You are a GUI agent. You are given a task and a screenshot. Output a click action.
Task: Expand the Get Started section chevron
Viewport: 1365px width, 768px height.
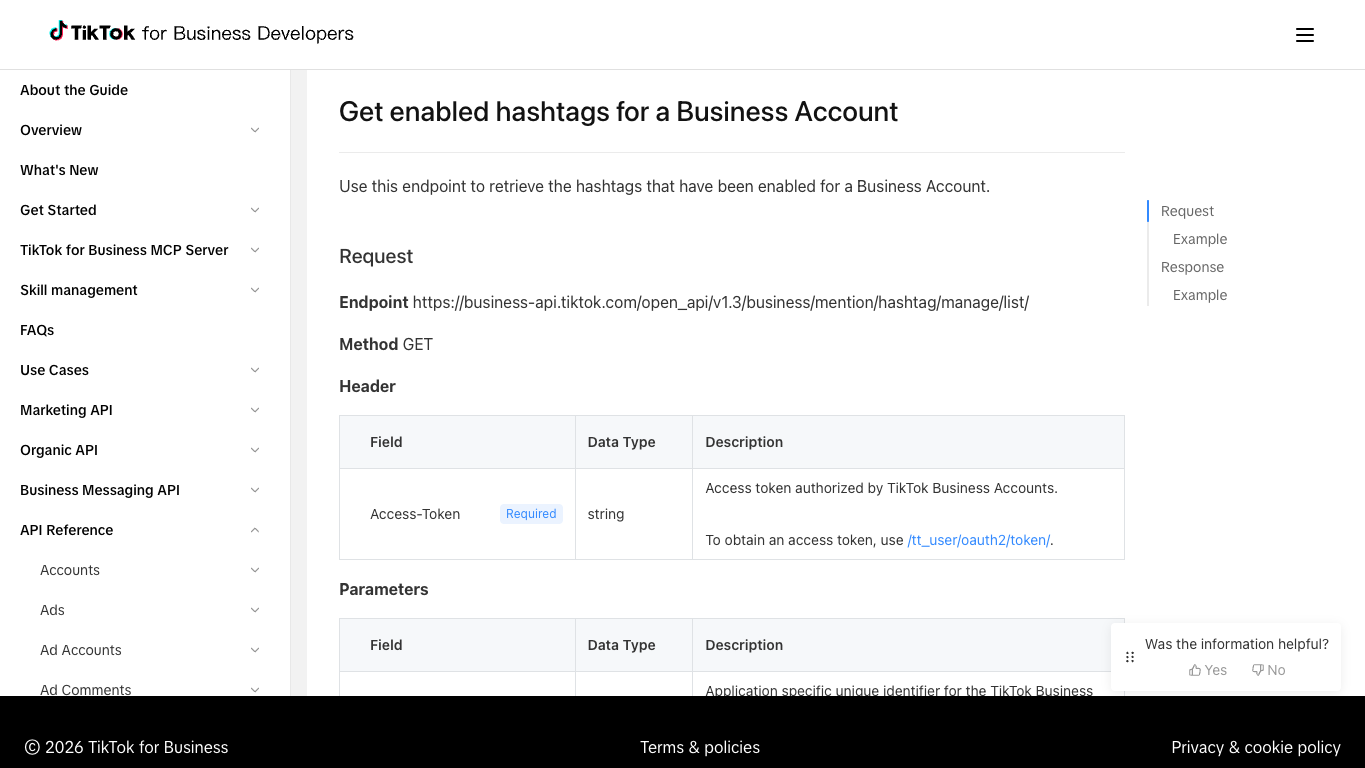click(255, 210)
